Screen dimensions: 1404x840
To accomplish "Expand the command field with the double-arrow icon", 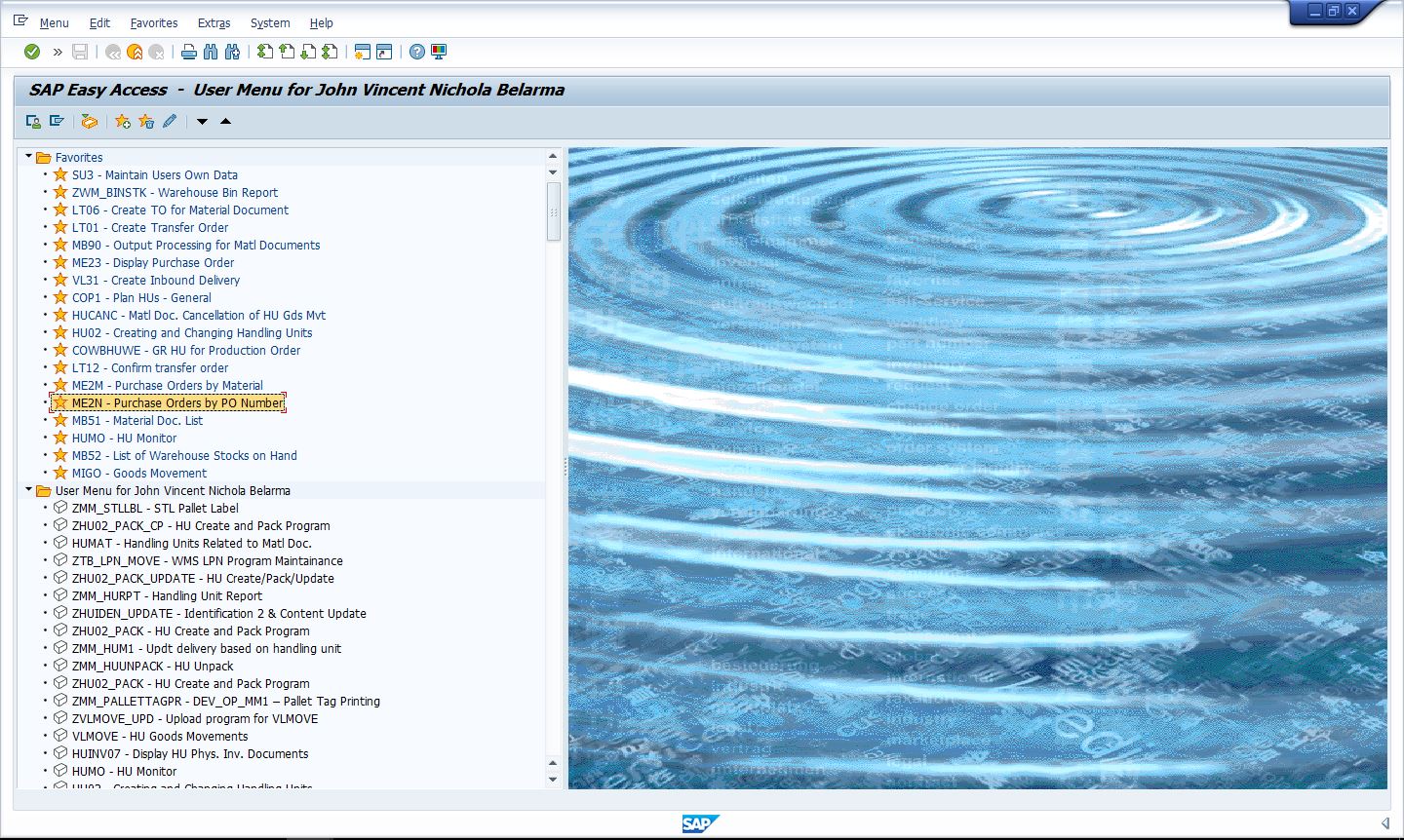I will pyautogui.click(x=58, y=52).
